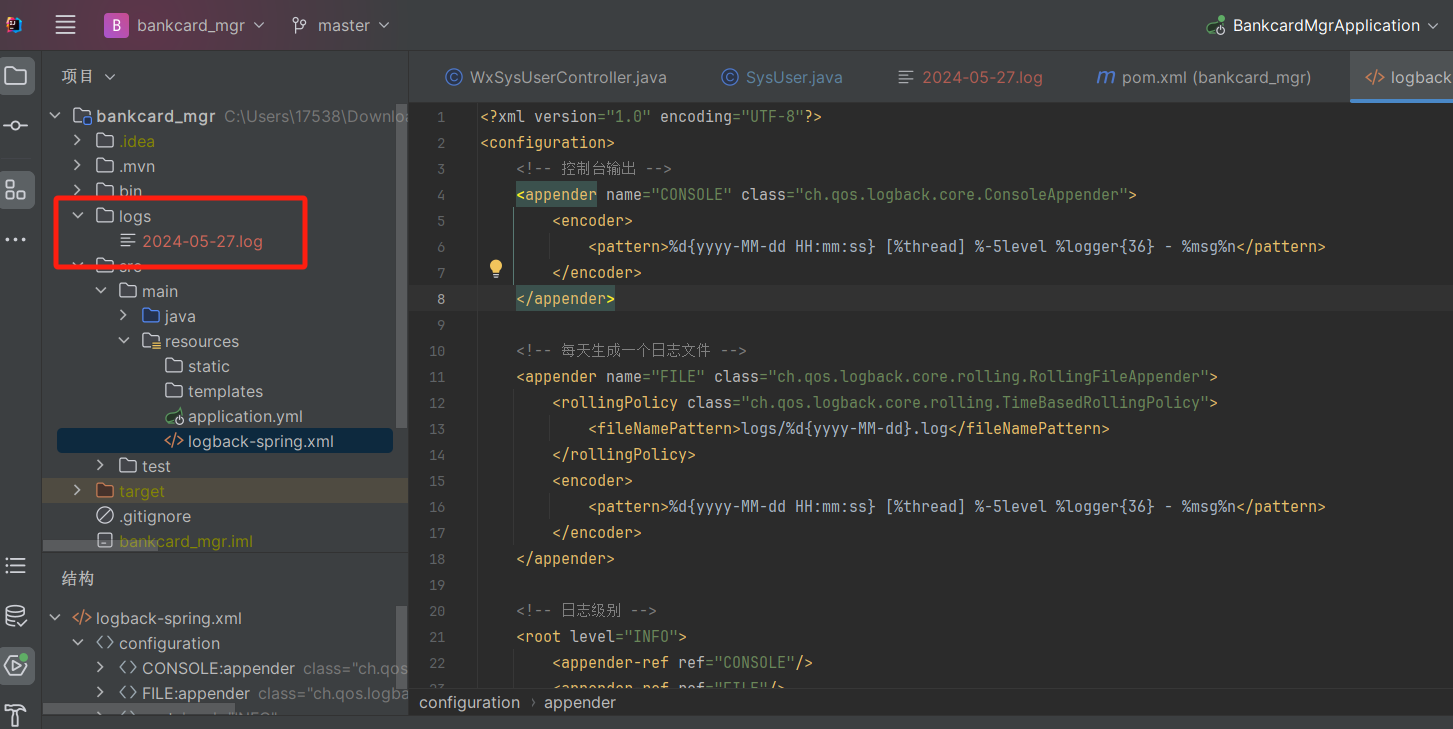The height and width of the screenshot is (729, 1453).
Task: Click the fileNamePattern line of code
Action: [x=849, y=428]
